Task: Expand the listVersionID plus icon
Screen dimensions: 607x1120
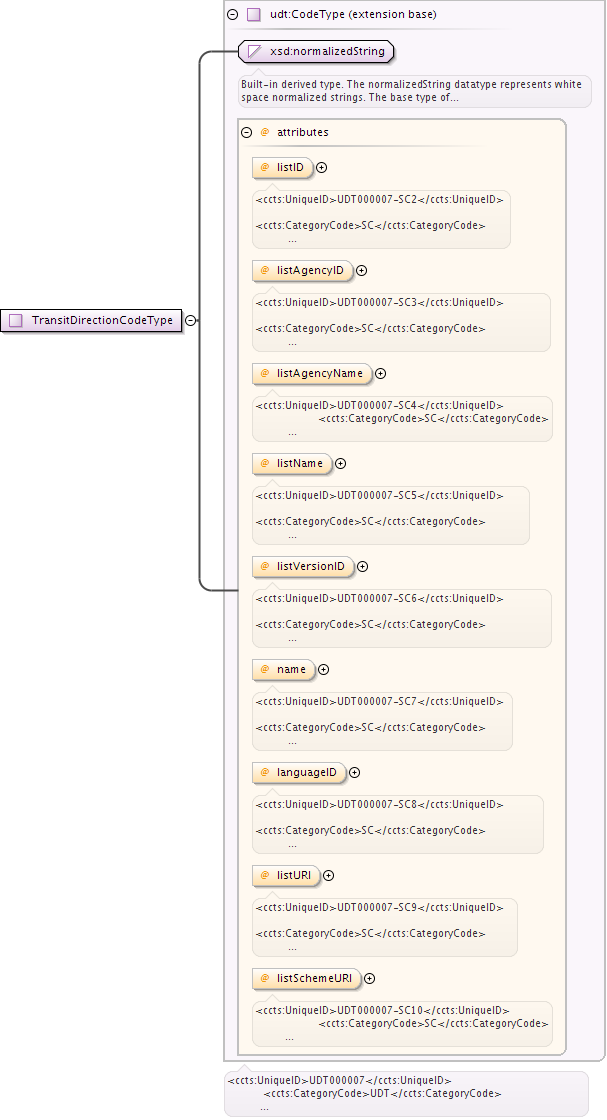Action: tap(362, 567)
